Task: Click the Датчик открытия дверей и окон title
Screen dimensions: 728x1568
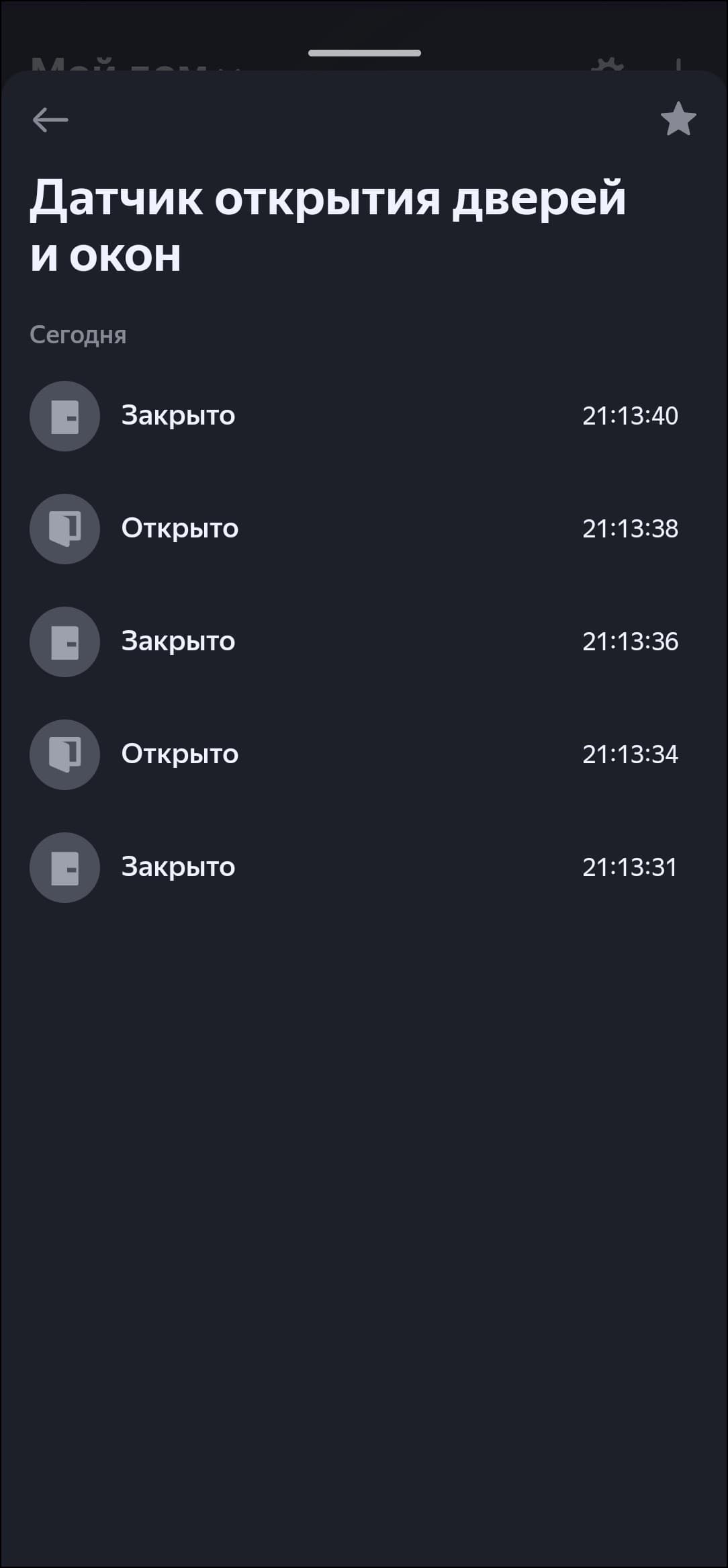Action: [327, 226]
